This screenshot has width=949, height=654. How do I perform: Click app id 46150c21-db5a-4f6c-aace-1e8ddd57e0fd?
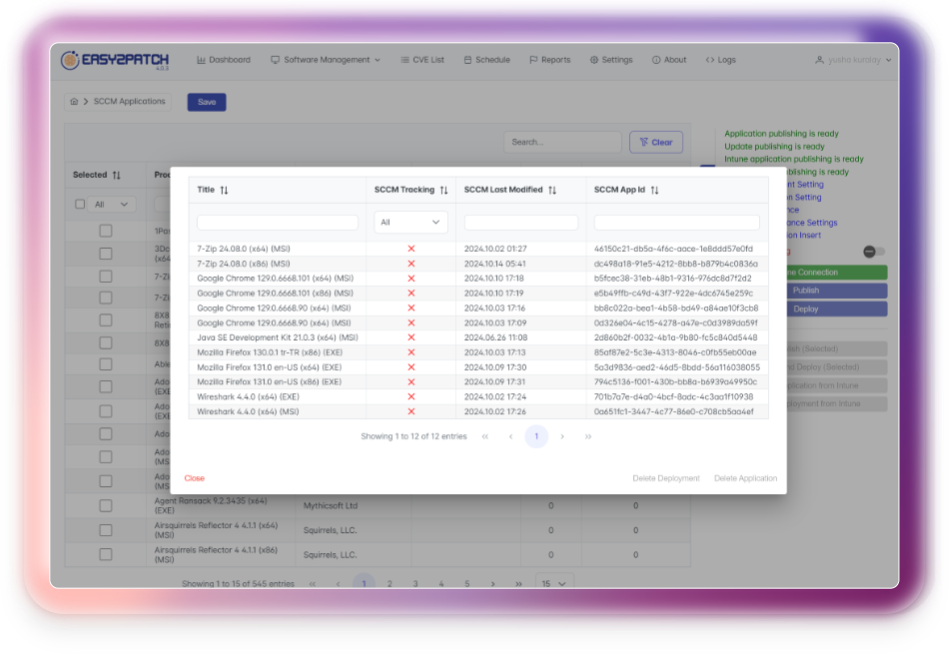pyautogui.click(x=673, y=249)
